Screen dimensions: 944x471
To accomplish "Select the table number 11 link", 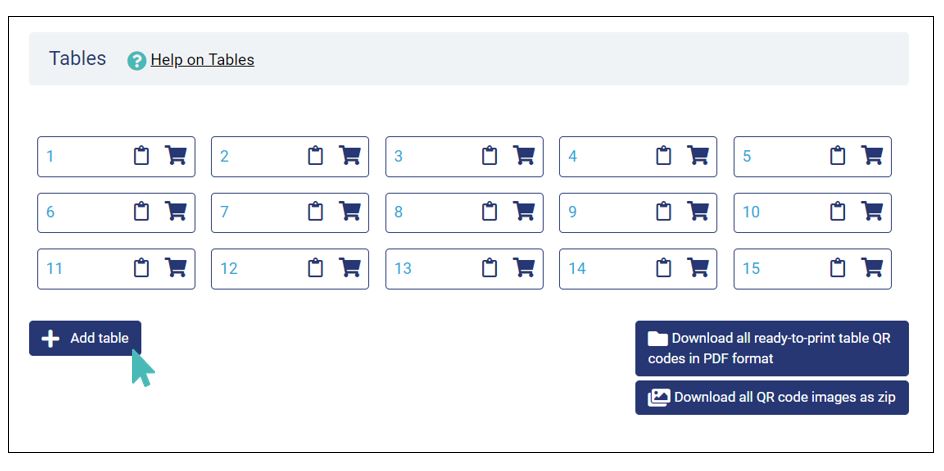I will coord(54,269).
